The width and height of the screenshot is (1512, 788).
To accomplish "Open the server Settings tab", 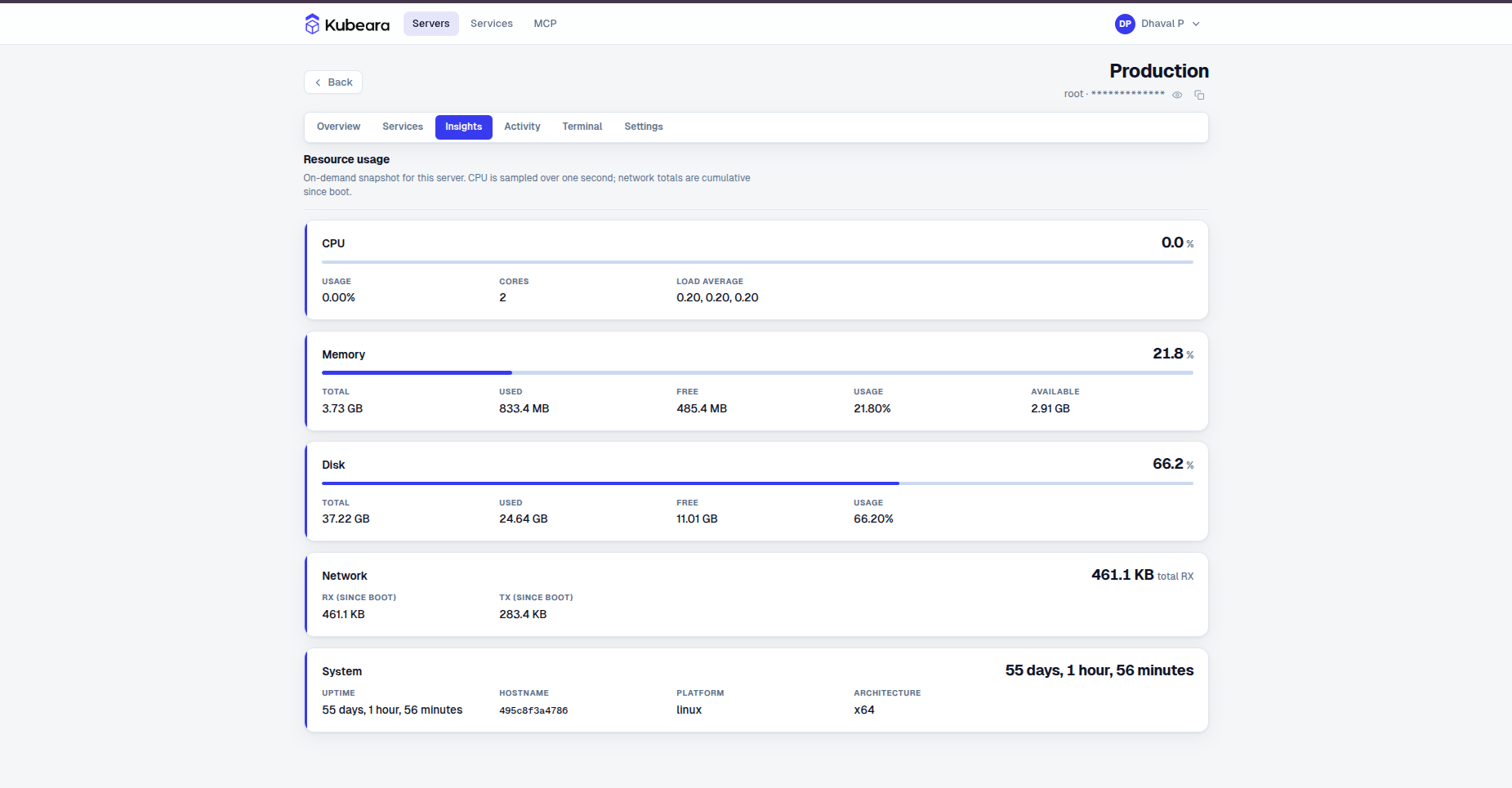I will click(644, 127).
